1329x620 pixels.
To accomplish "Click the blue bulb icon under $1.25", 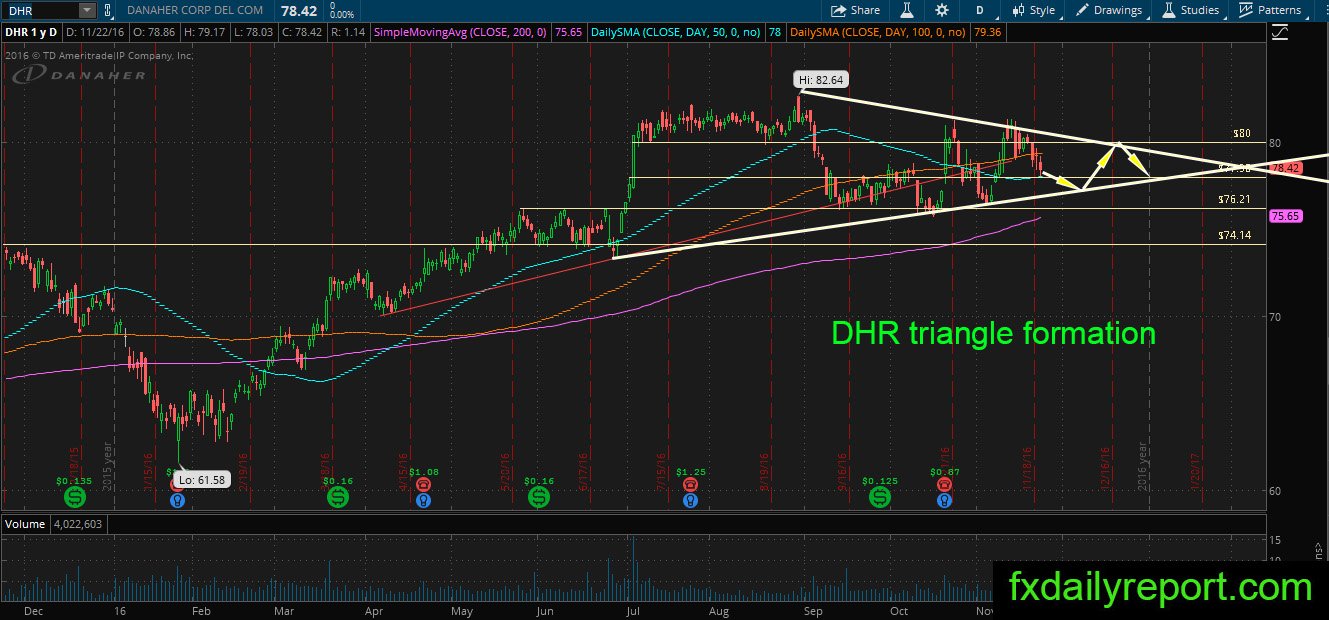I will click(690, 498).
